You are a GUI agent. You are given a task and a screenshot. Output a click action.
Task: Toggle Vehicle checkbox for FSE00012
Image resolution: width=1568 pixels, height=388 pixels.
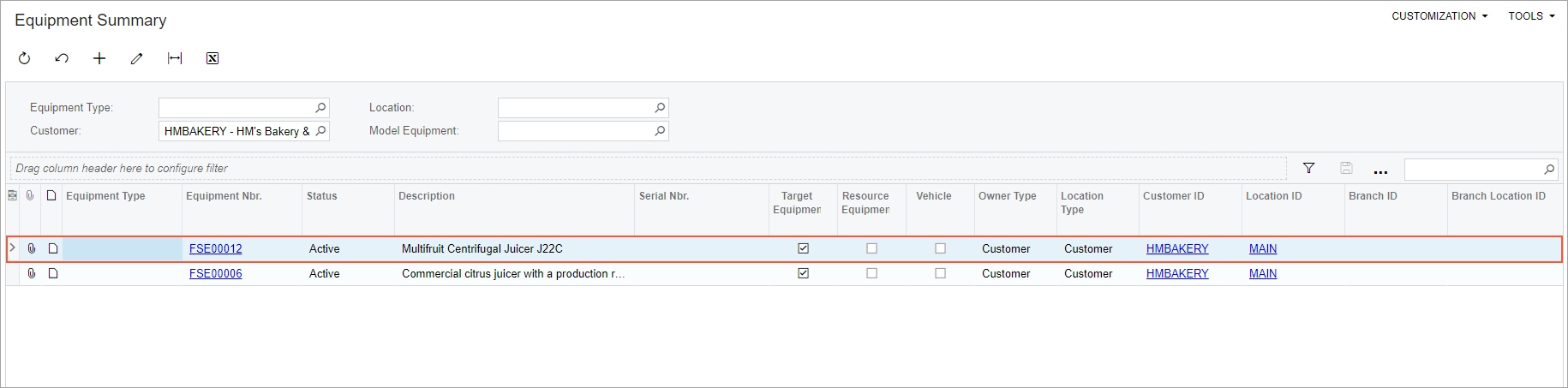click(x=940, y=248)
